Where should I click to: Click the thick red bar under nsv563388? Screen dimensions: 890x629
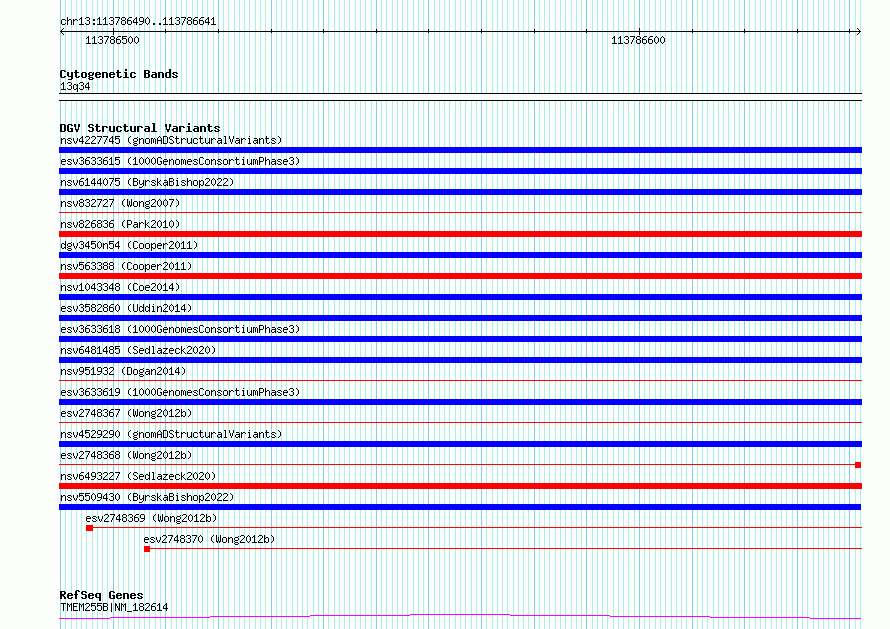[x=460, y=276]
